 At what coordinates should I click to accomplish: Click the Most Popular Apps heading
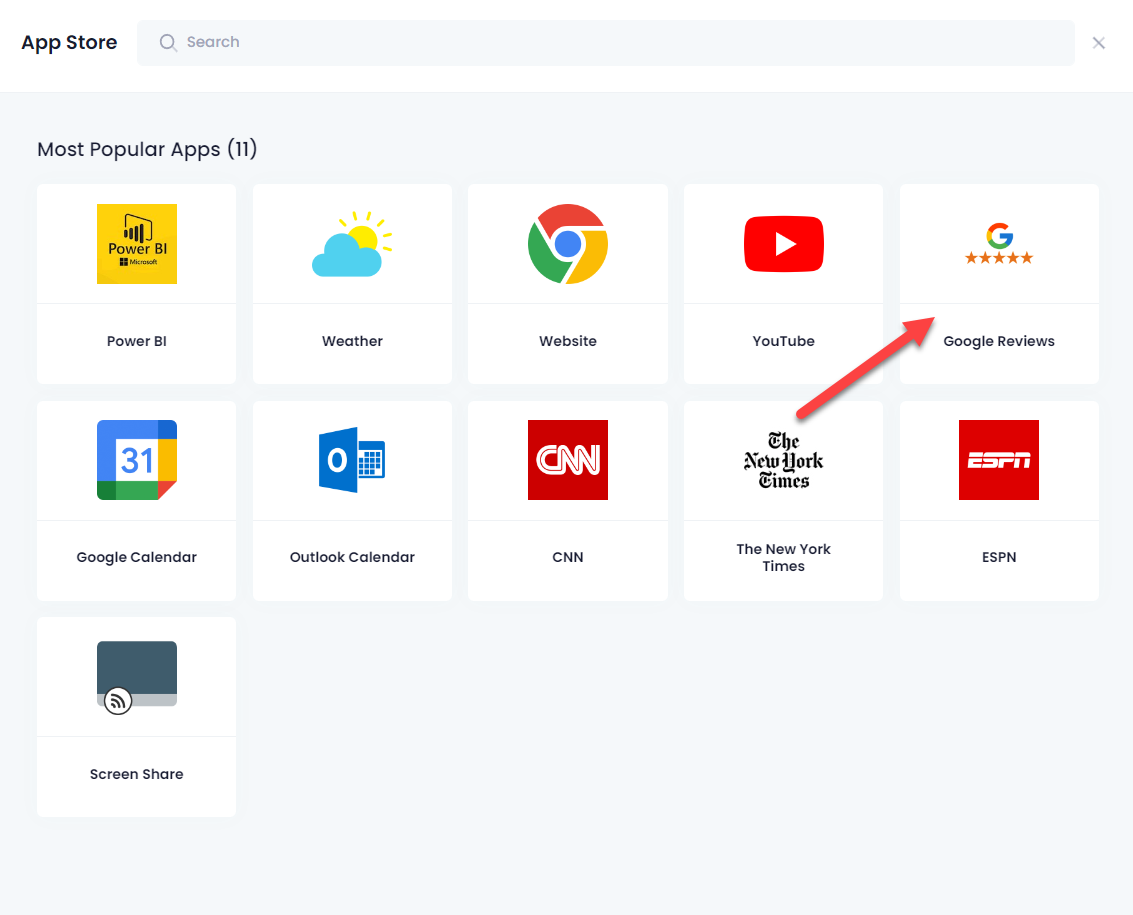click(x=147, y=150)
